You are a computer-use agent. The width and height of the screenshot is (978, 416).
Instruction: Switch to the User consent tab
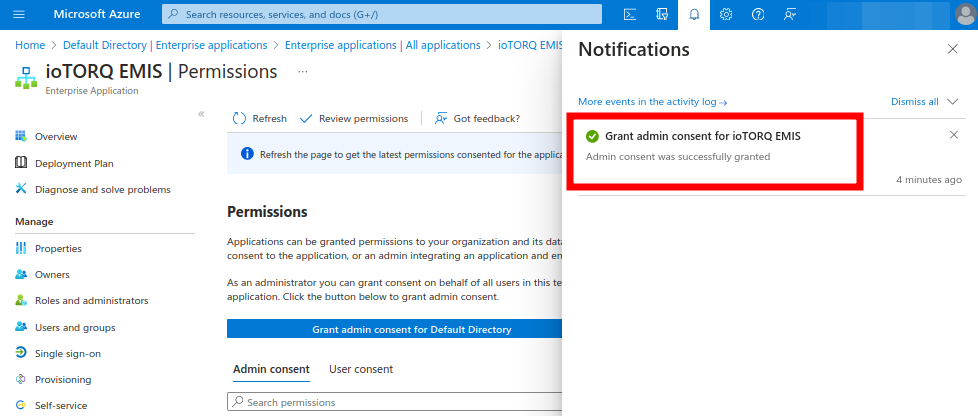361,369
